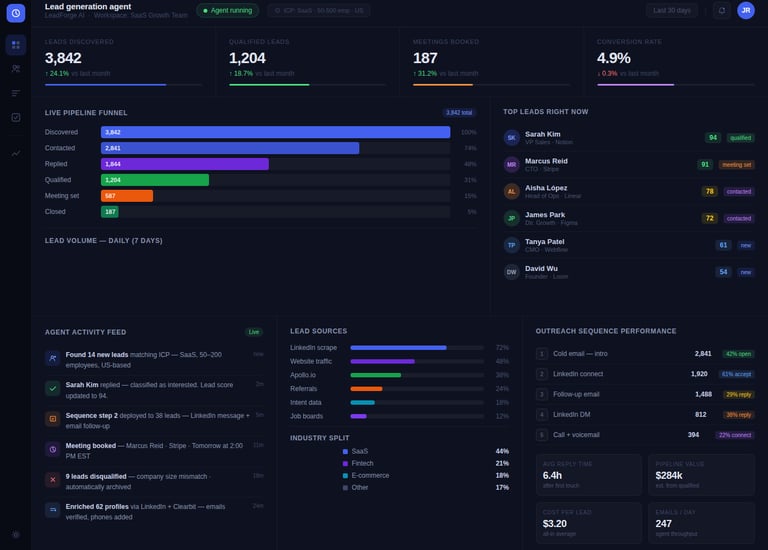
Task: Click the blue SaaS legend swatch
Action: pos(345,452)
